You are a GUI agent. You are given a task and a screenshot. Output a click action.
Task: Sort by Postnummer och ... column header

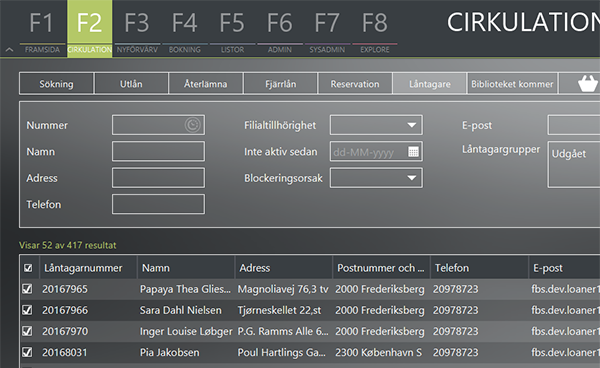coord(381,268)
